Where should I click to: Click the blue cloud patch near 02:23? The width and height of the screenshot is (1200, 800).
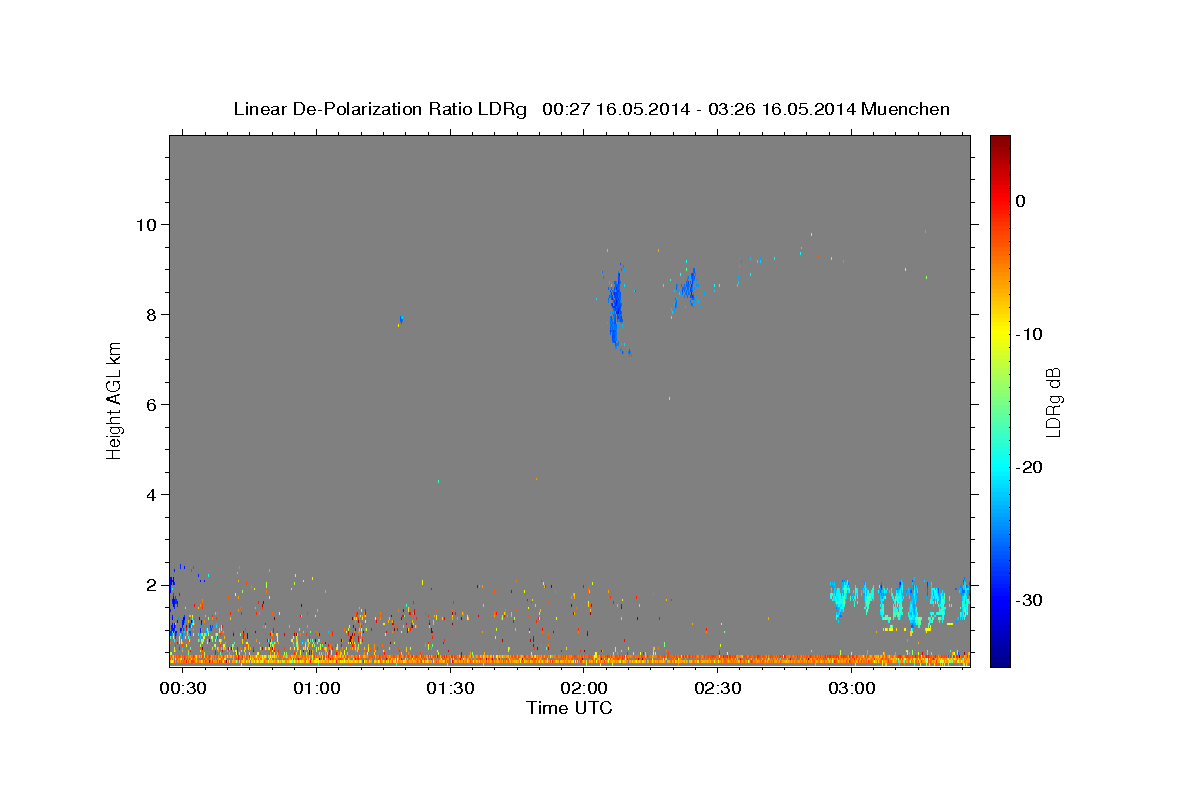(687, 288)
